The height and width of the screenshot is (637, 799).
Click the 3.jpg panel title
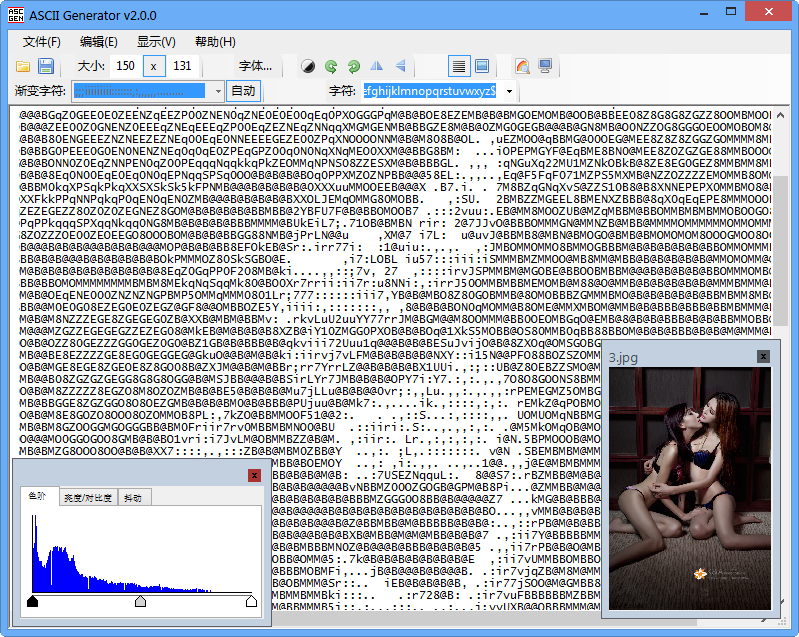click(623, 358)
